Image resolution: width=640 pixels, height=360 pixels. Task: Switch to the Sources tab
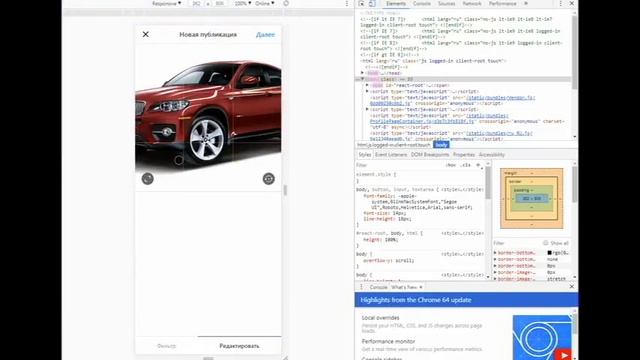447,4
